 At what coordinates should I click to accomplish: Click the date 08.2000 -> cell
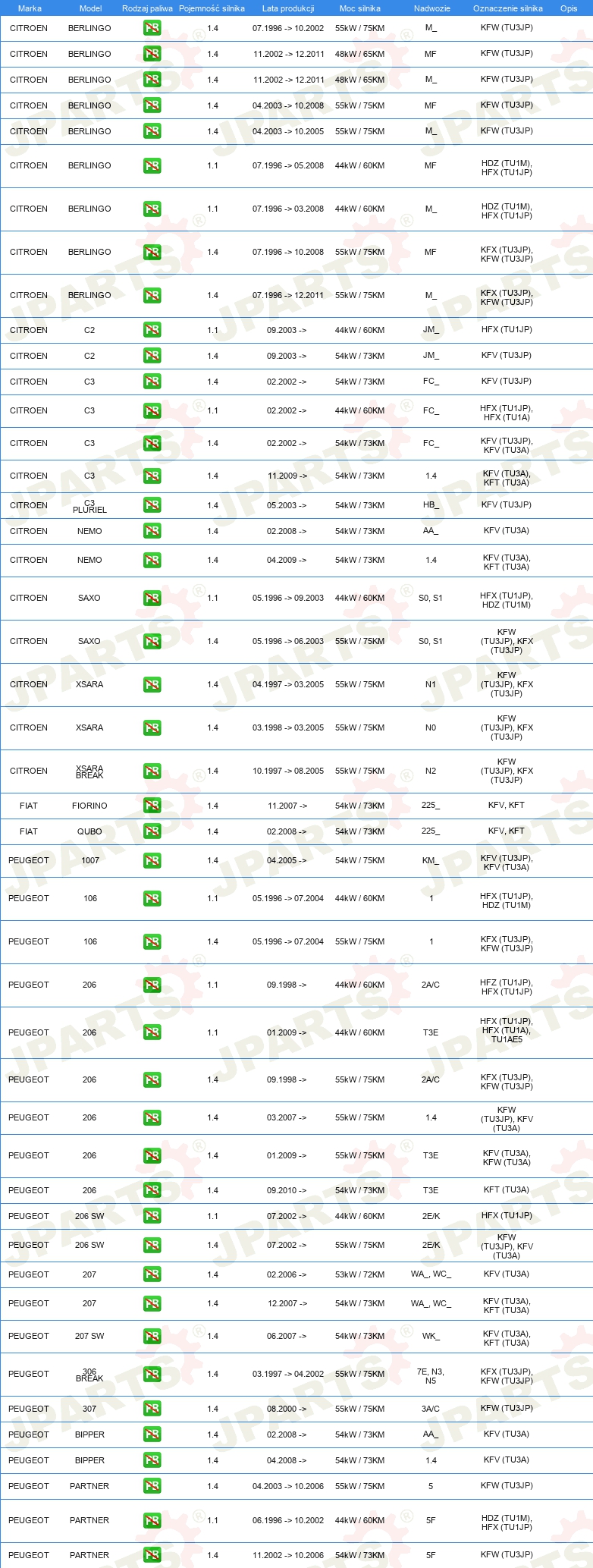[287, 1409]
